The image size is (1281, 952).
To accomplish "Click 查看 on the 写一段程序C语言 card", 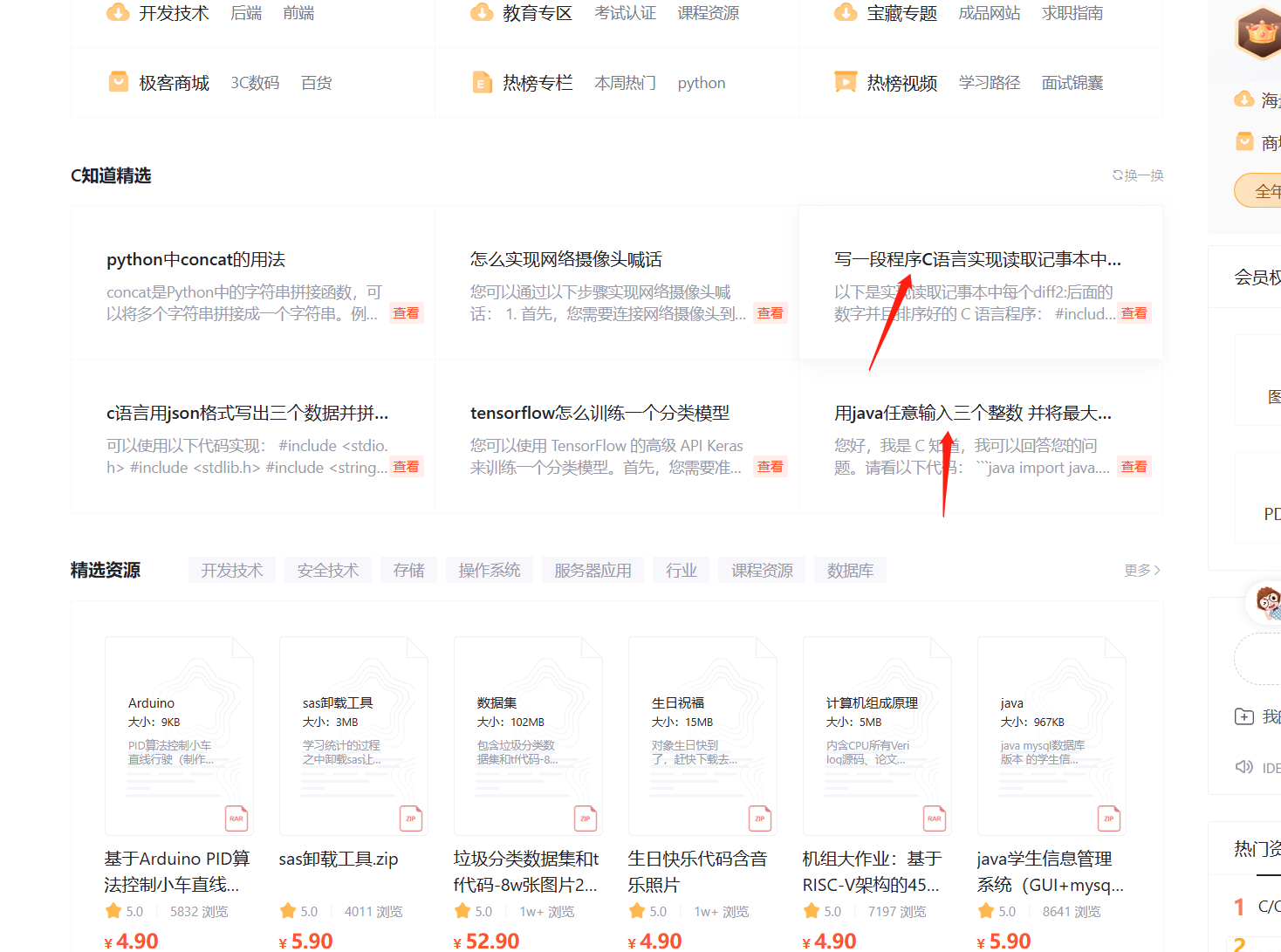I will 1134,313.
